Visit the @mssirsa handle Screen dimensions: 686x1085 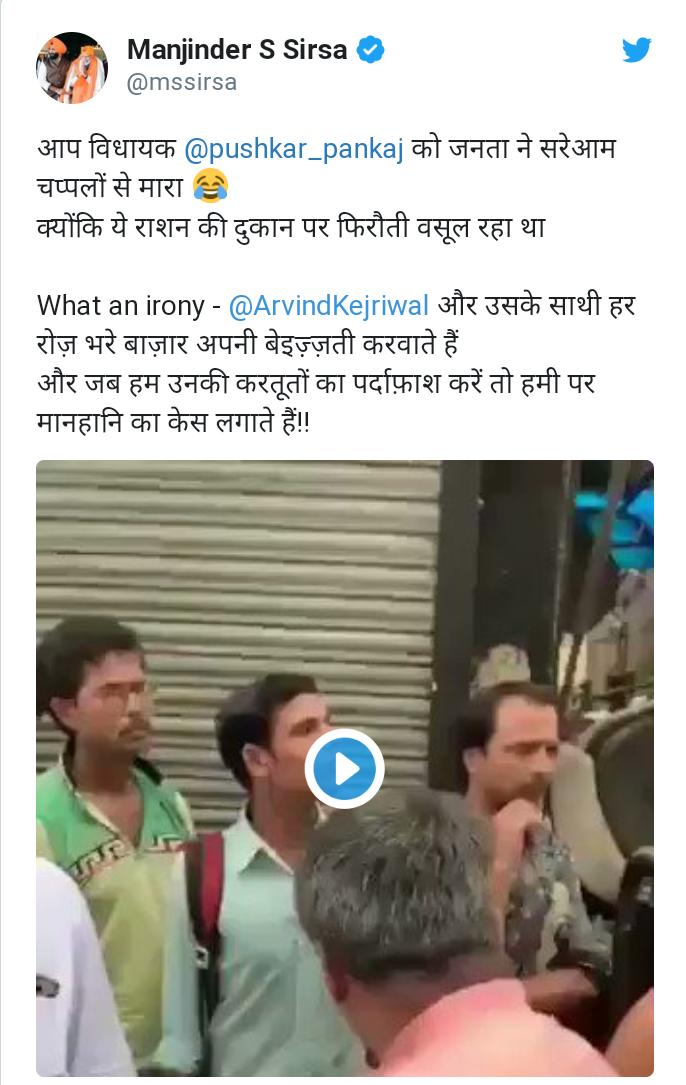(181, 82)
